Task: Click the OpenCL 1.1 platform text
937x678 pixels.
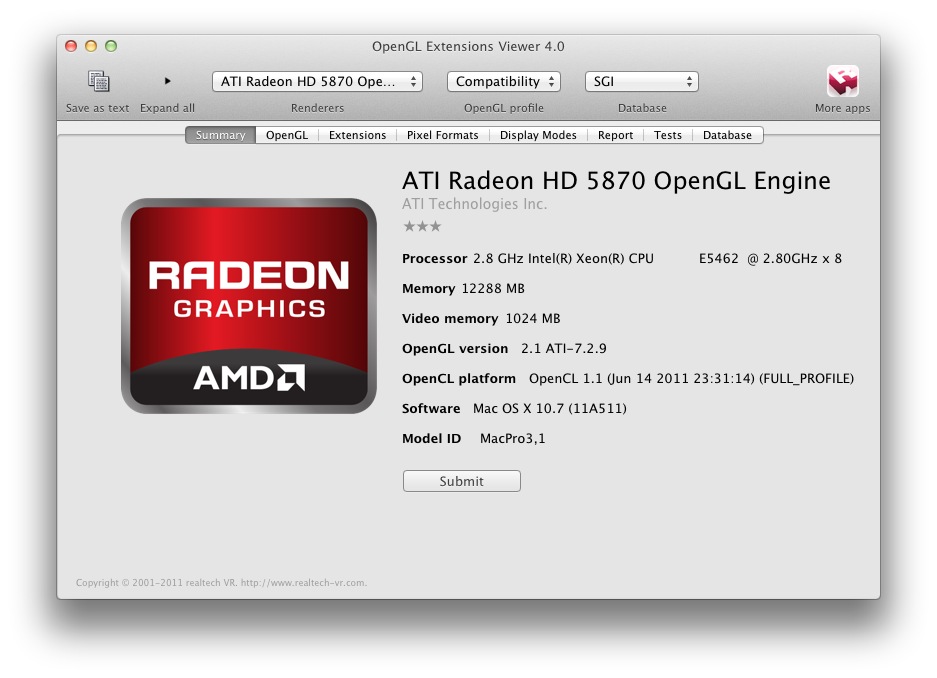Action: tap(691, 379)
